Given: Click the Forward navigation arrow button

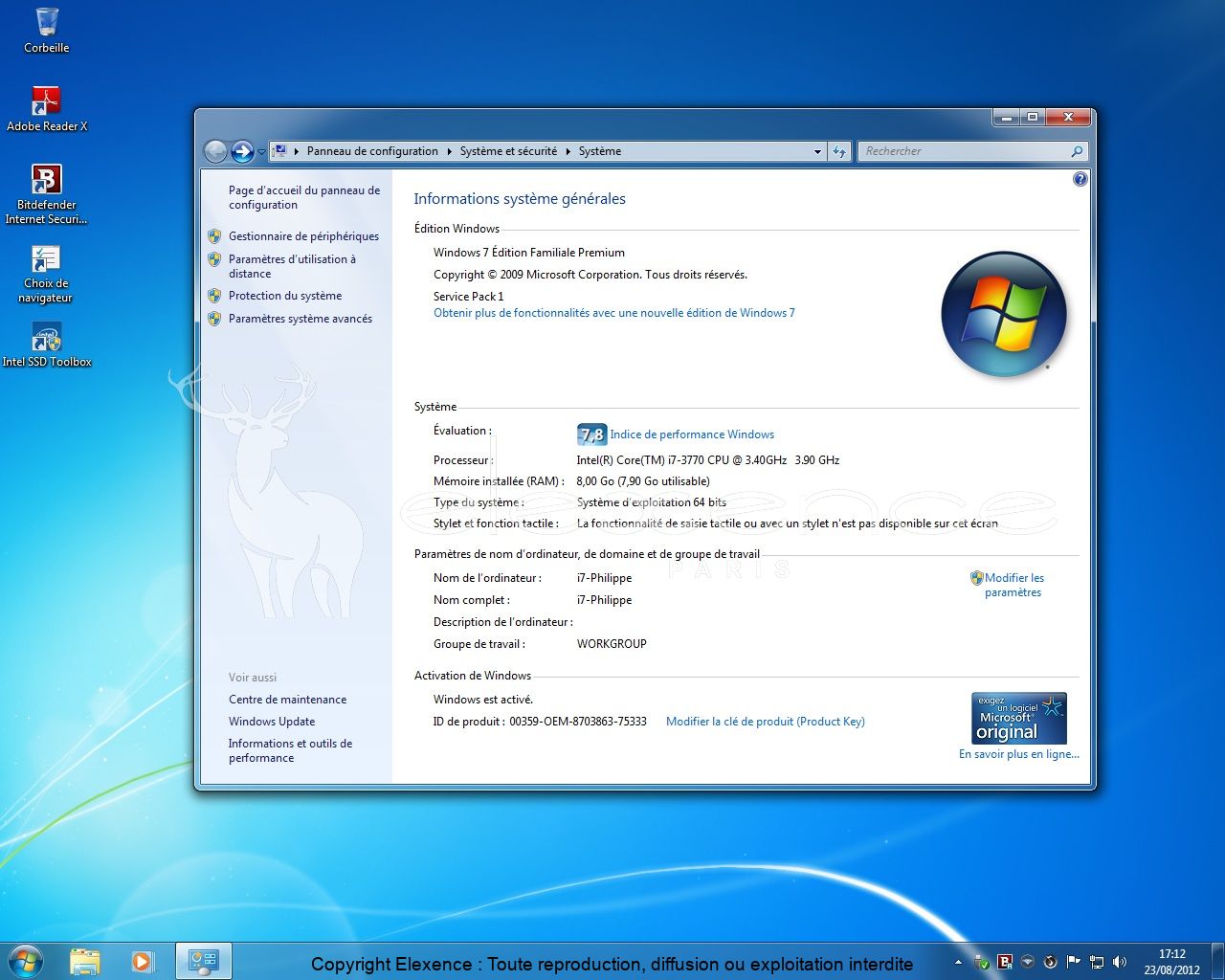Looking at the screenshot, I should [242, 151].
